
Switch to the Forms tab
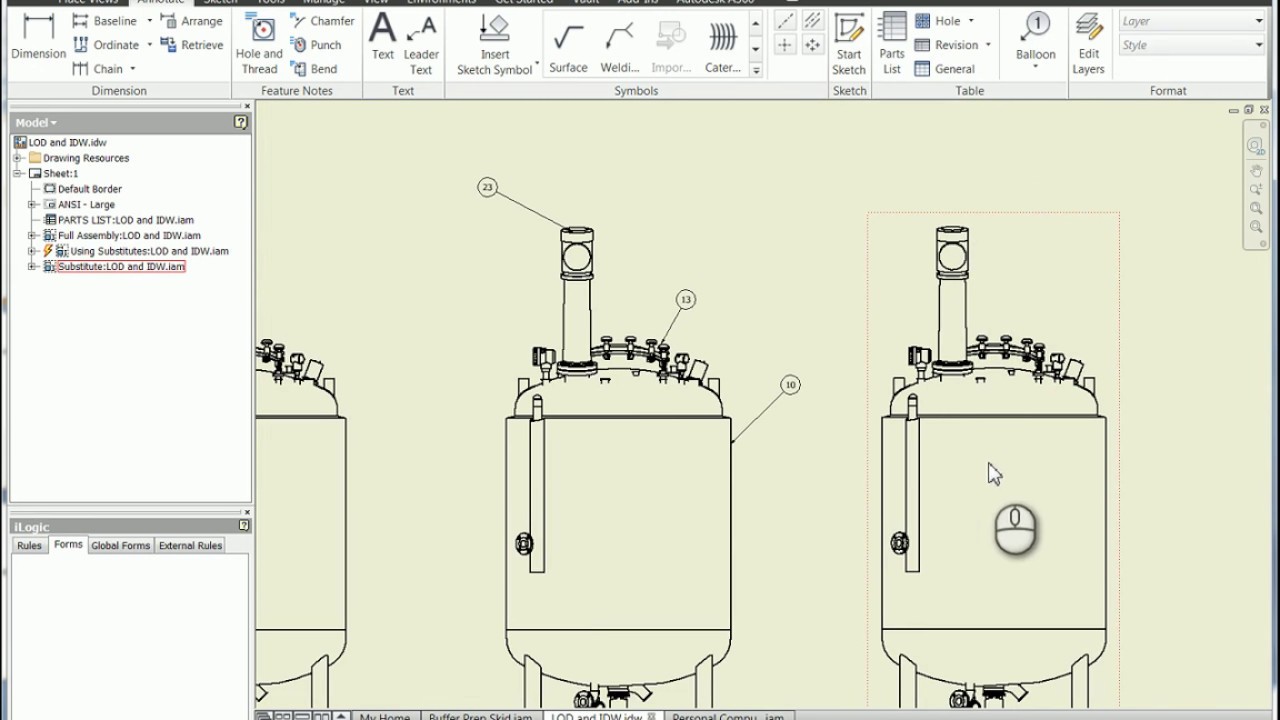pyautogui.click(x=68, y=545)
